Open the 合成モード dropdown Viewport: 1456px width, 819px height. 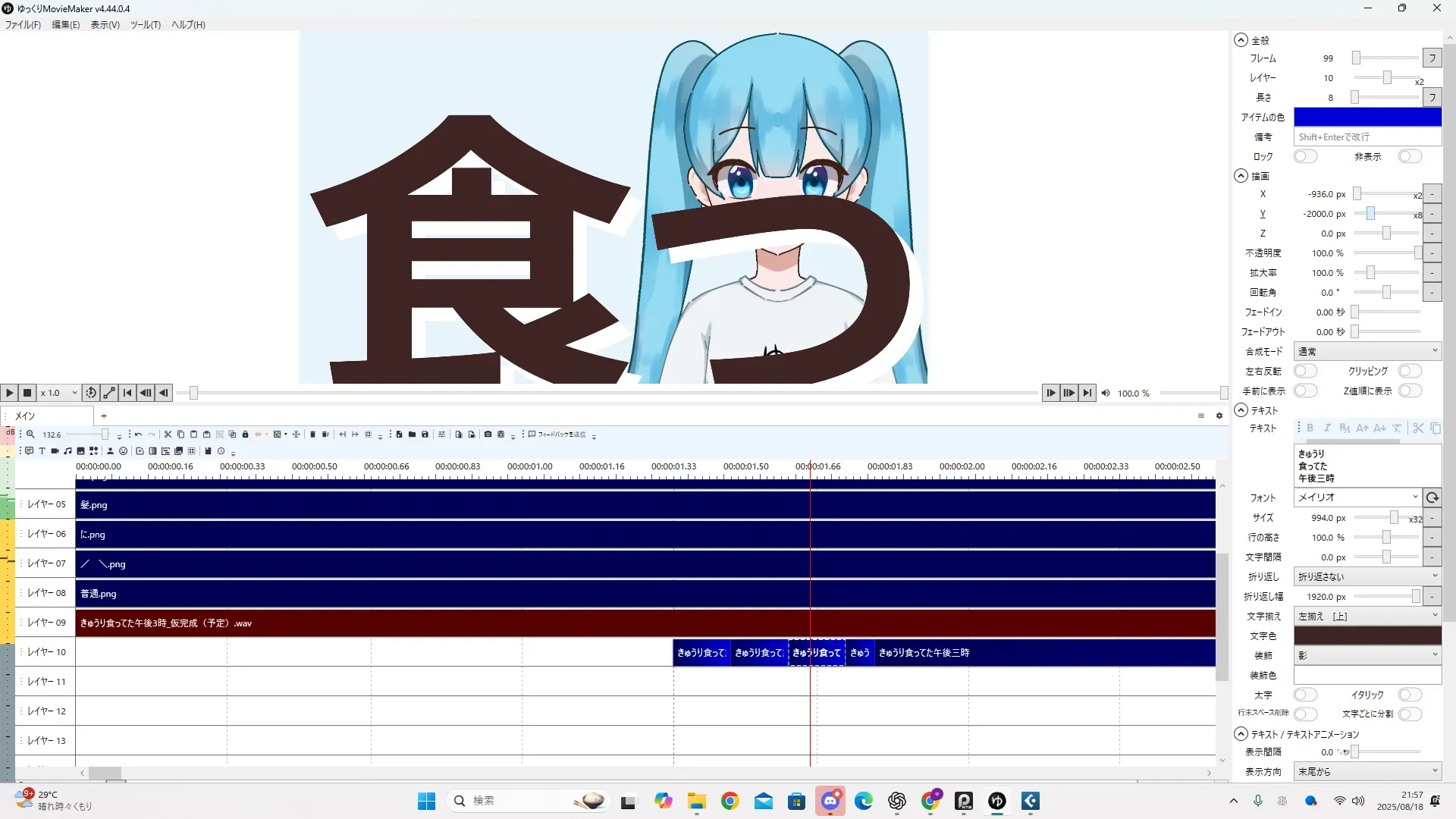tap(1367, 351)
